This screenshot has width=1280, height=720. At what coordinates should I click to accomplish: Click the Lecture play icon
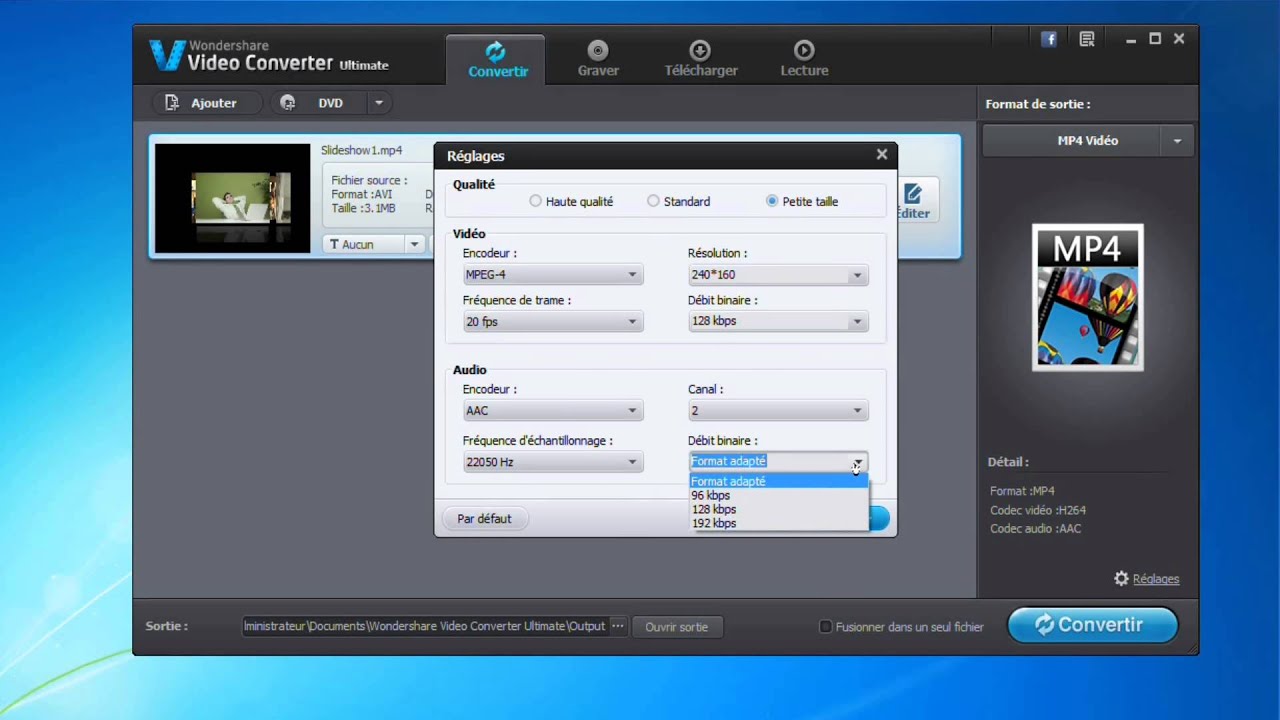[x=804, y=50]
